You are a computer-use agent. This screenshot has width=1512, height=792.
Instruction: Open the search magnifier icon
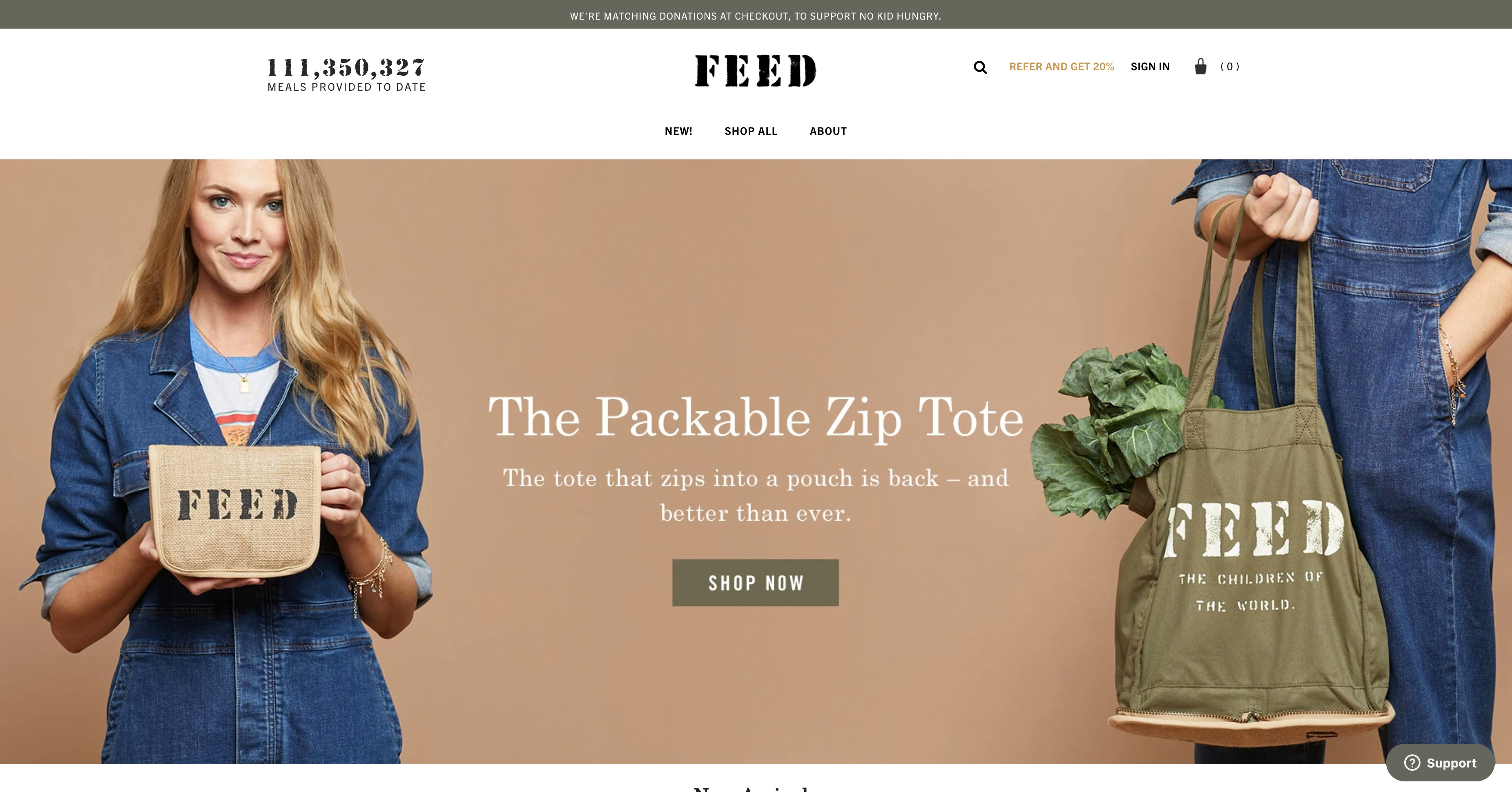[980, 67]
